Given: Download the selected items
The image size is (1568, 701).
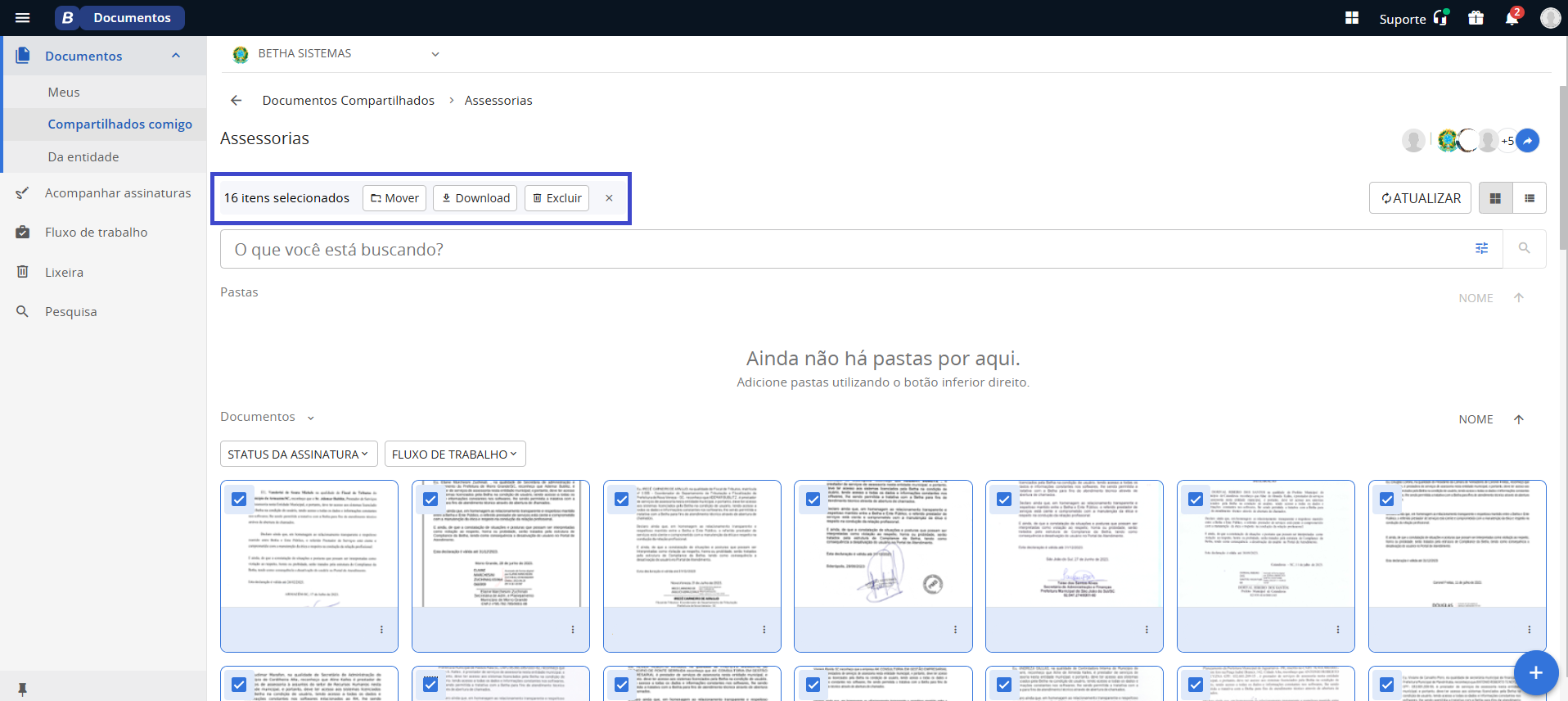Looking at the screenshot, I should [475, 198].
